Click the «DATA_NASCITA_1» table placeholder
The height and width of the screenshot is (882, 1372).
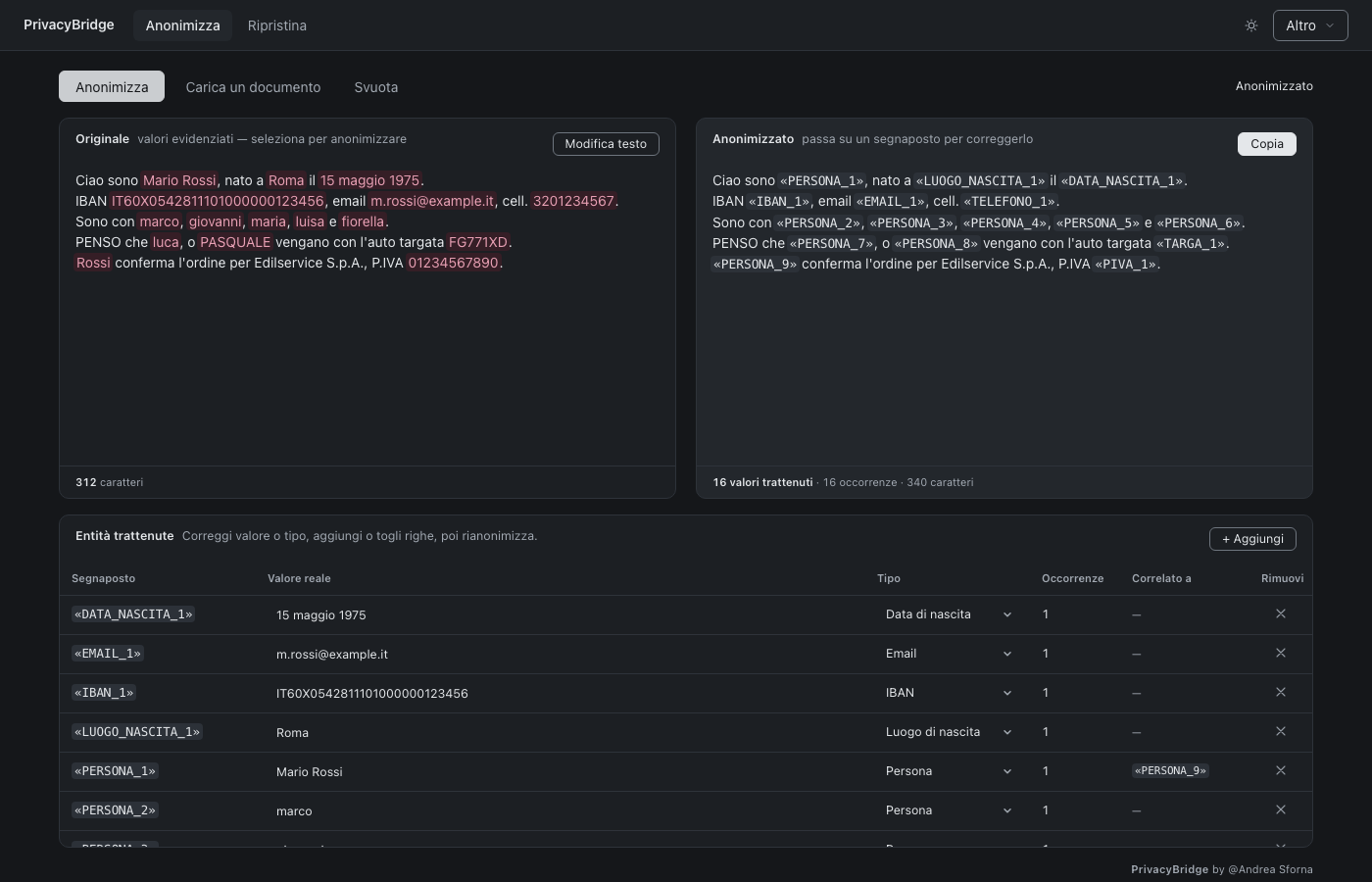[x=133, y=613]
